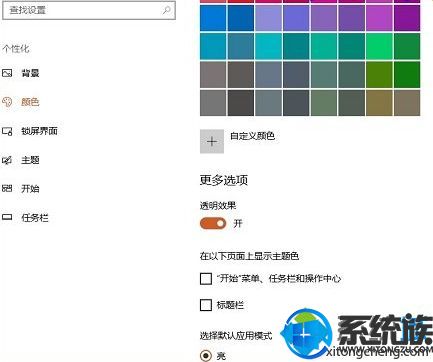Open the 背景 settings page

30,73
